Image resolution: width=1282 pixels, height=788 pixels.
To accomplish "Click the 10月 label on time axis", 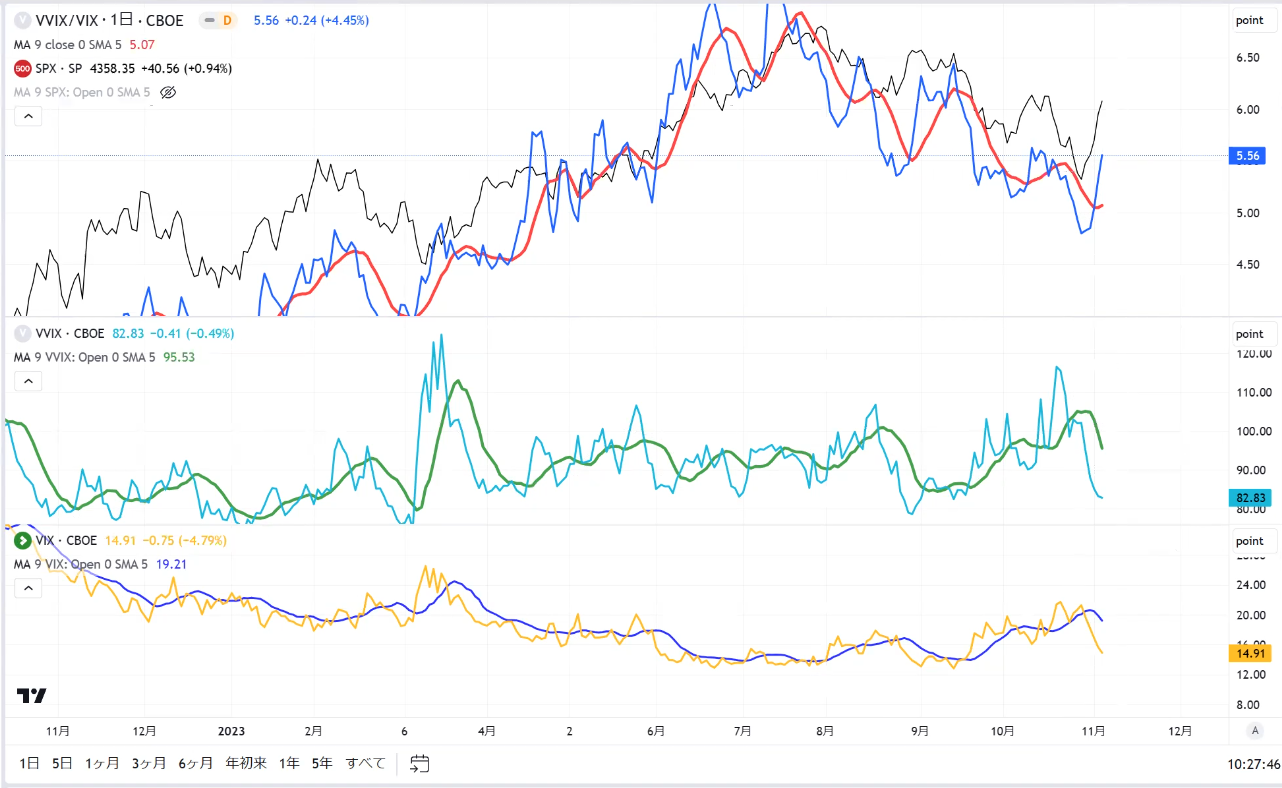I will tap(1004, 730).
